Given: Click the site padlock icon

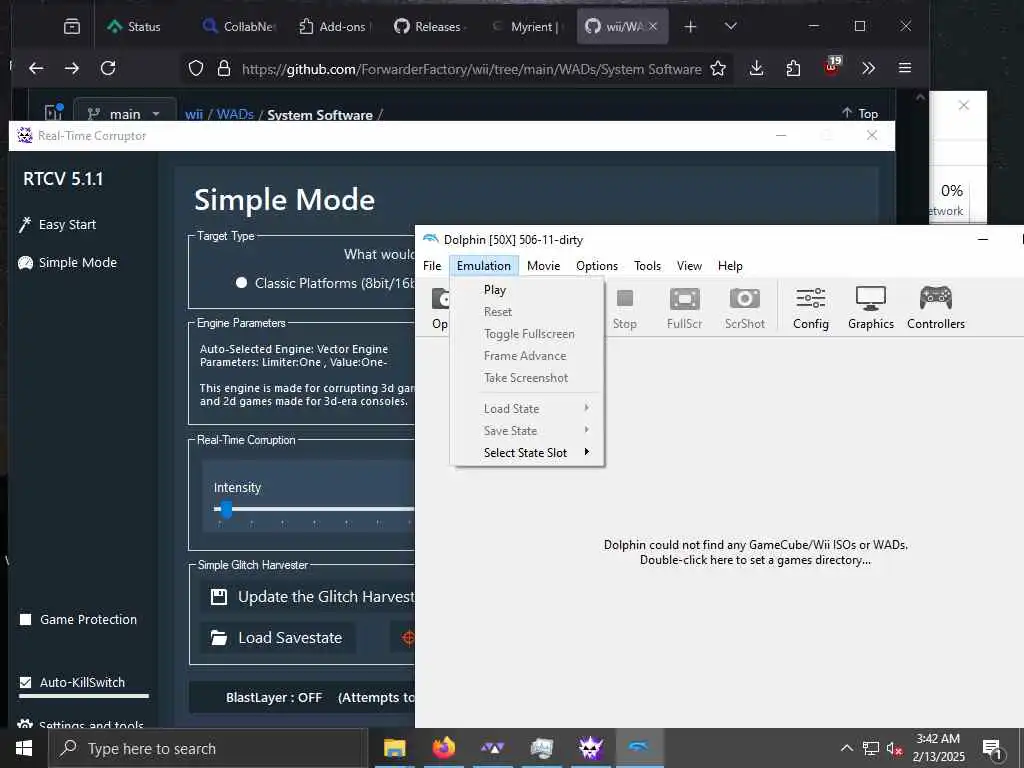Looking at the screenshot, I should (224, 69).
